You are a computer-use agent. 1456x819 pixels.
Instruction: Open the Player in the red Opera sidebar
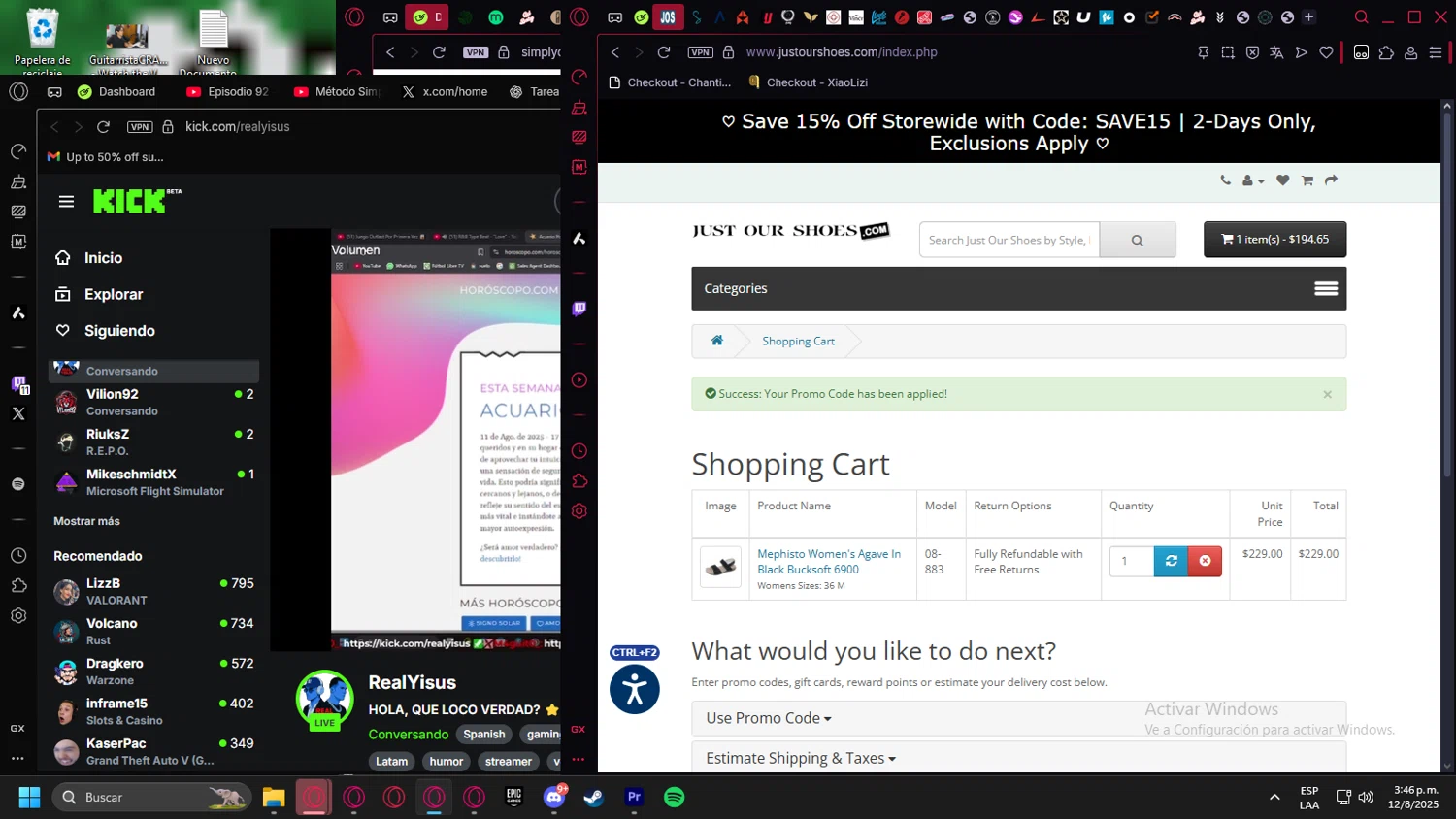point(579,380)
